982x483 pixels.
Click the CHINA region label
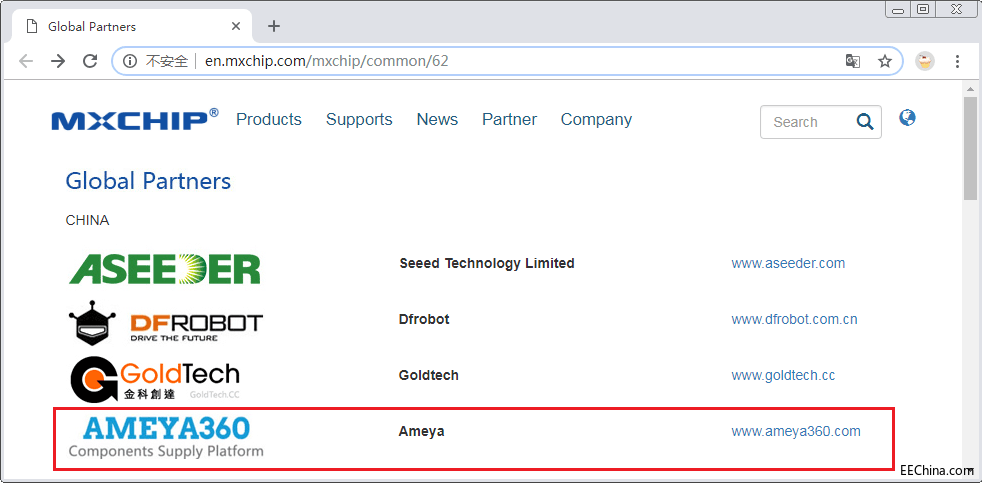[x=87, y=221]
